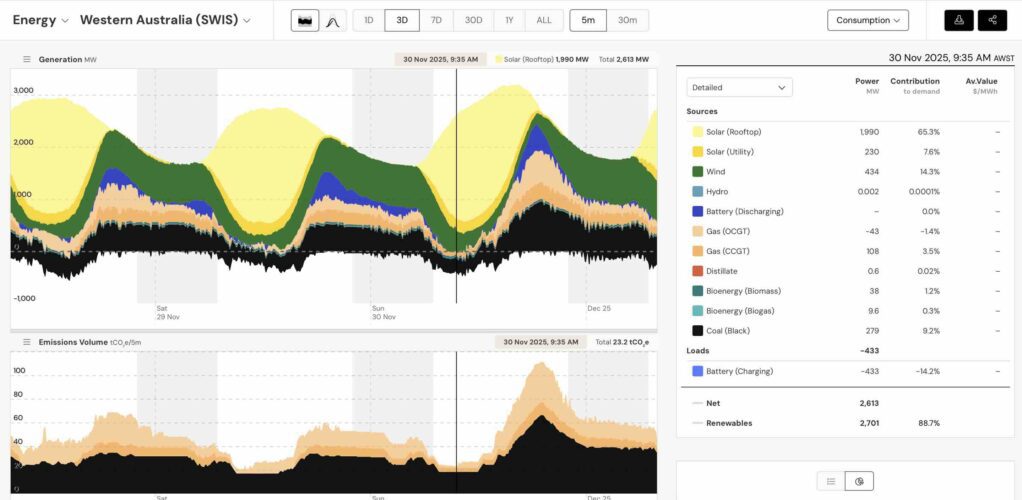Click the share icon button
The width and height of the screenshot is (1022, 500).
992,20
